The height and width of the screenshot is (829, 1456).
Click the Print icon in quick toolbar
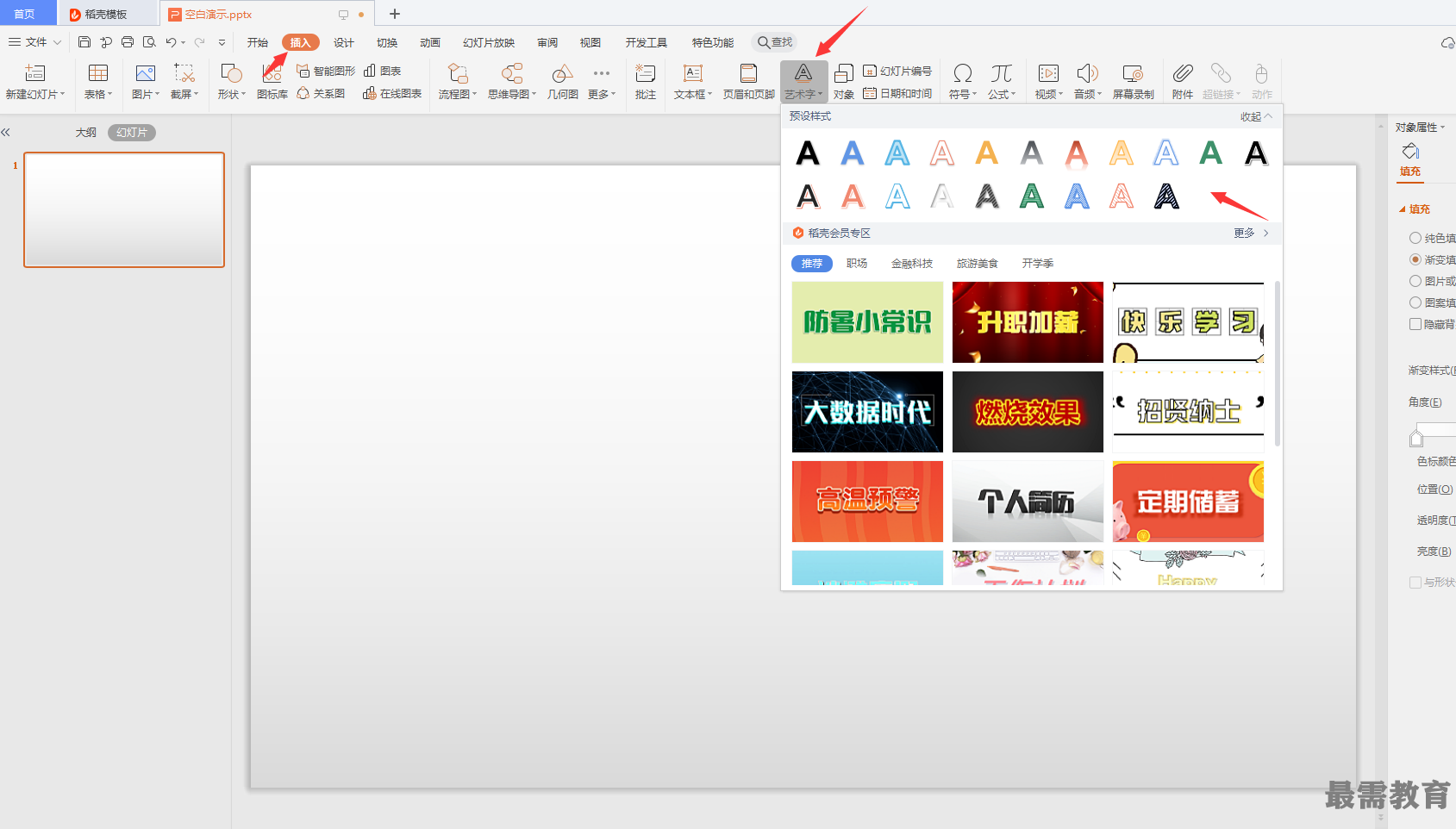[128, 41]
